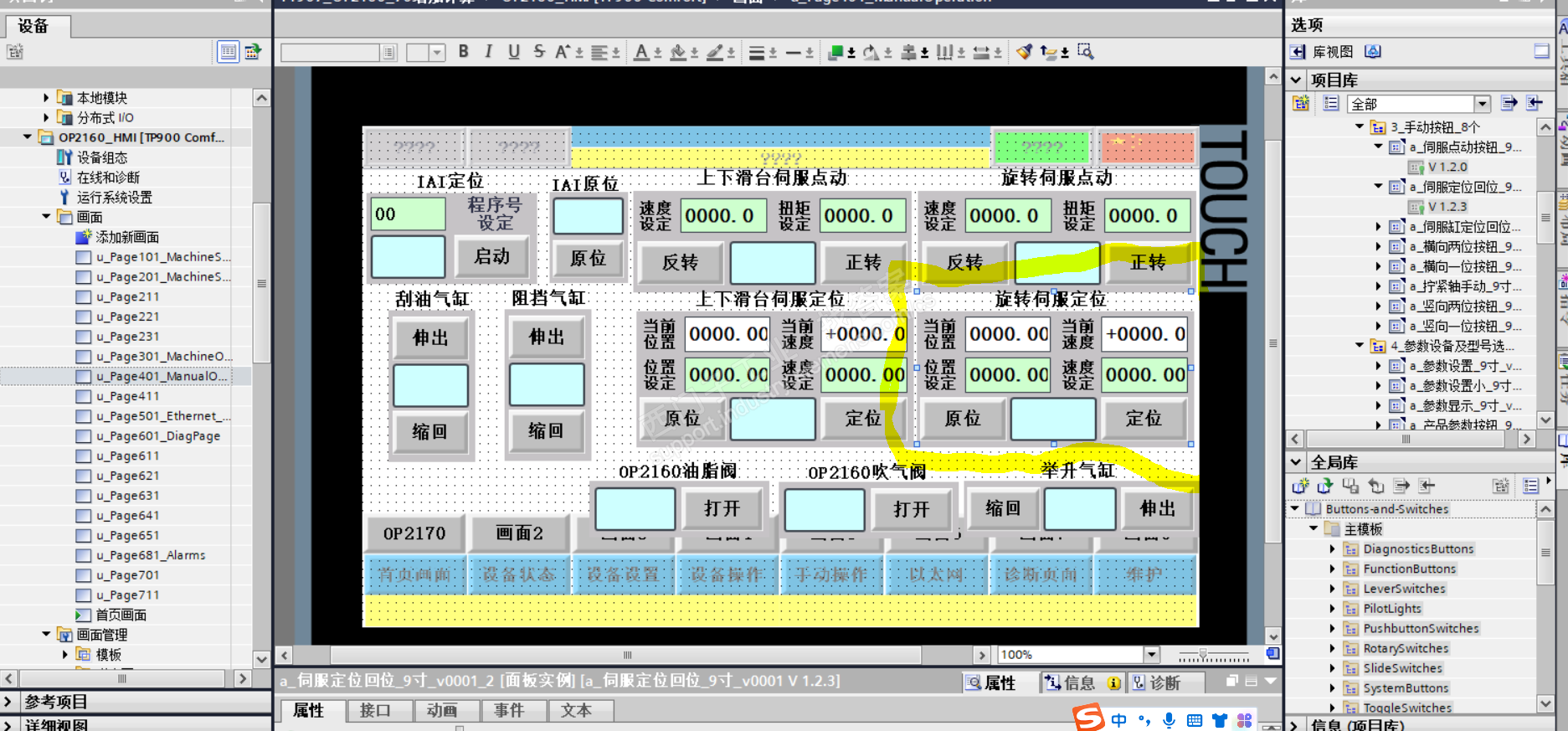Select the line style tool
This screenshot has height=731, width=1568.
pos(799,52)
